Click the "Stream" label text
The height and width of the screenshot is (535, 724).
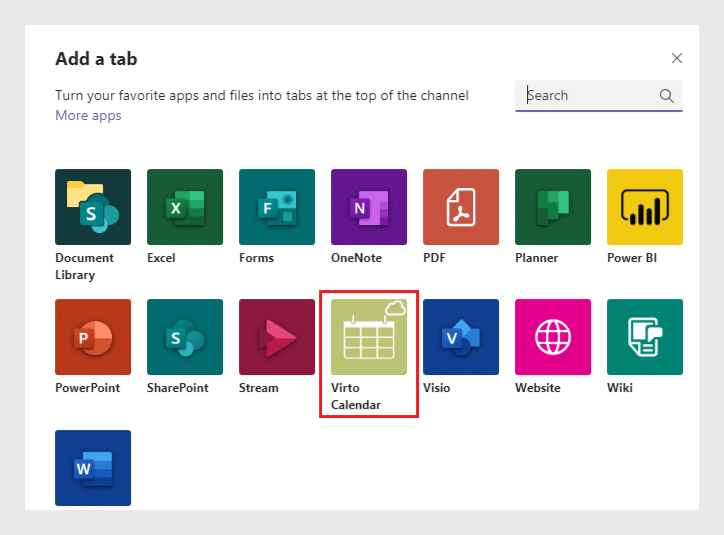pyautogui.click(x=259, y=388)
